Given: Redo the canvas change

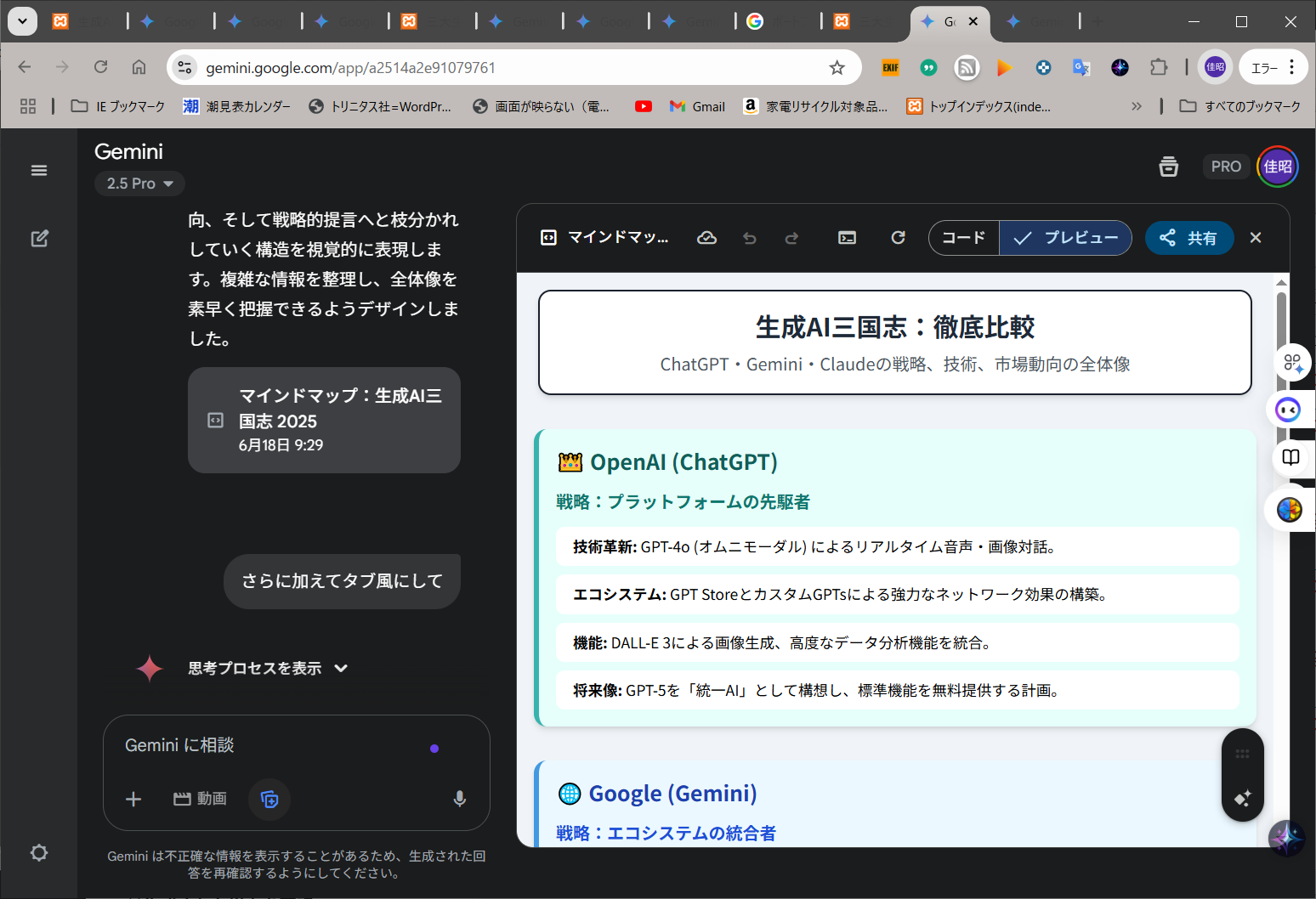Looking at the screenshot, I should 791,238.
